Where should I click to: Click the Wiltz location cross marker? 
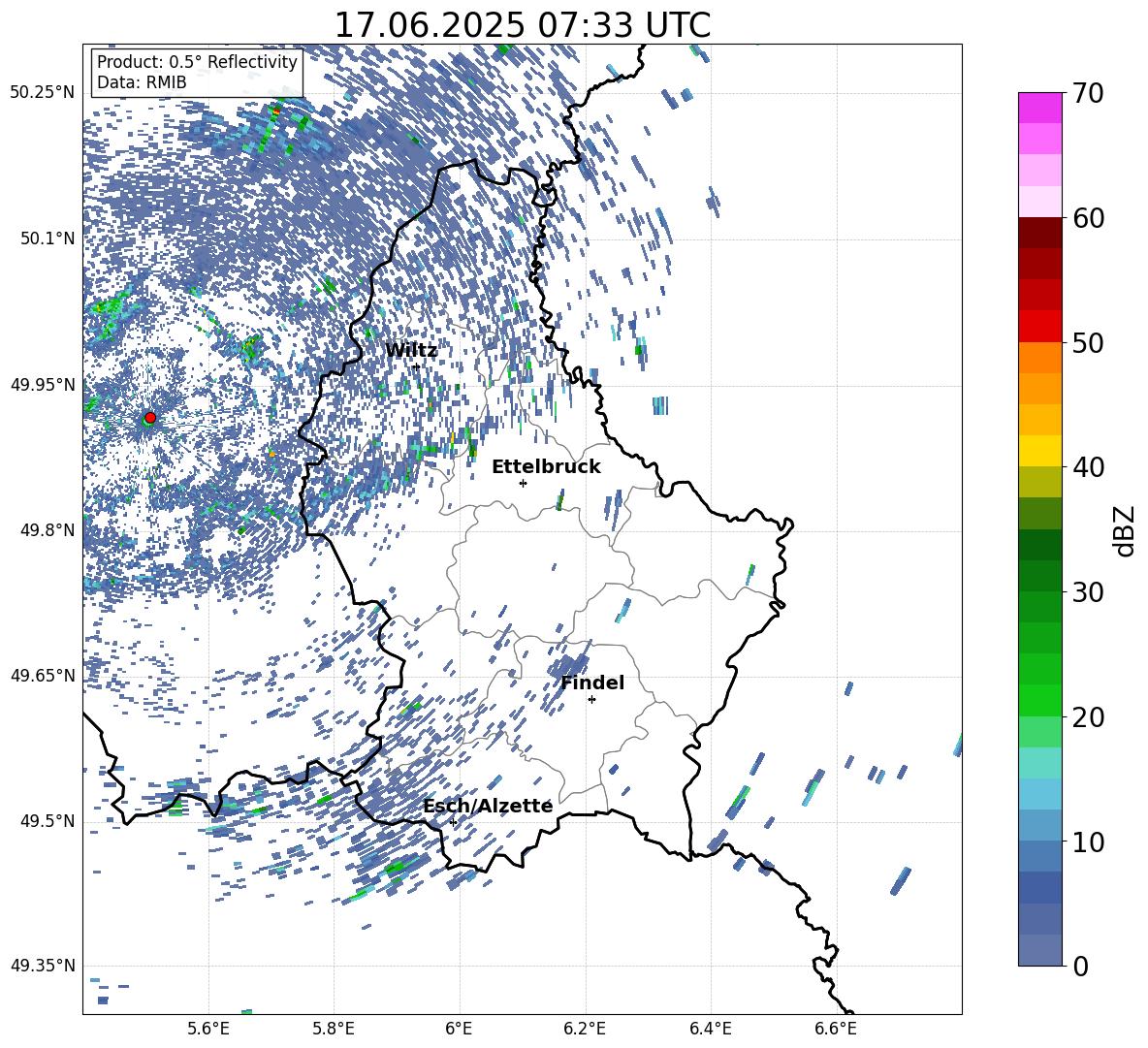tap(416, 366)
